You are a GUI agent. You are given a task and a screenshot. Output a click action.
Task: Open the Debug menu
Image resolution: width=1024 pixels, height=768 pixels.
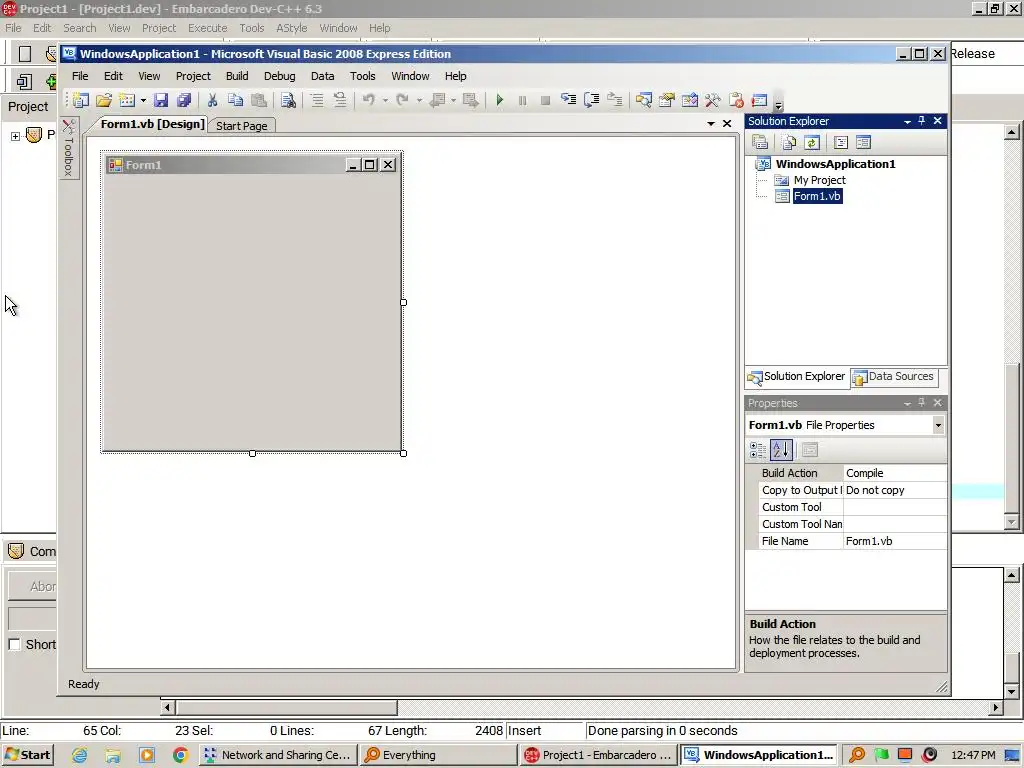[x=280, y=76]
